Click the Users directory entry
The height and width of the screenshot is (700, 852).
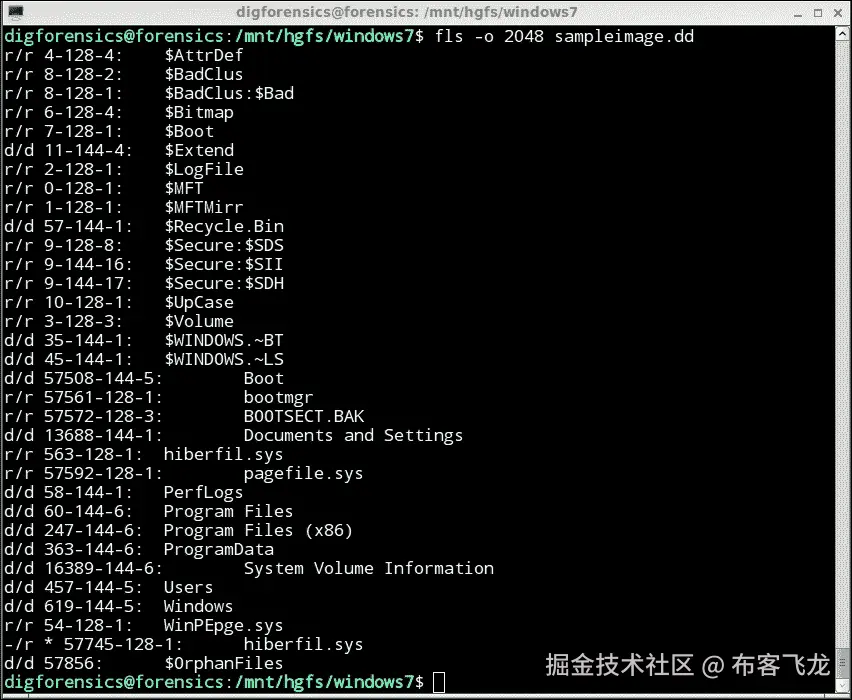coord(188,588)
